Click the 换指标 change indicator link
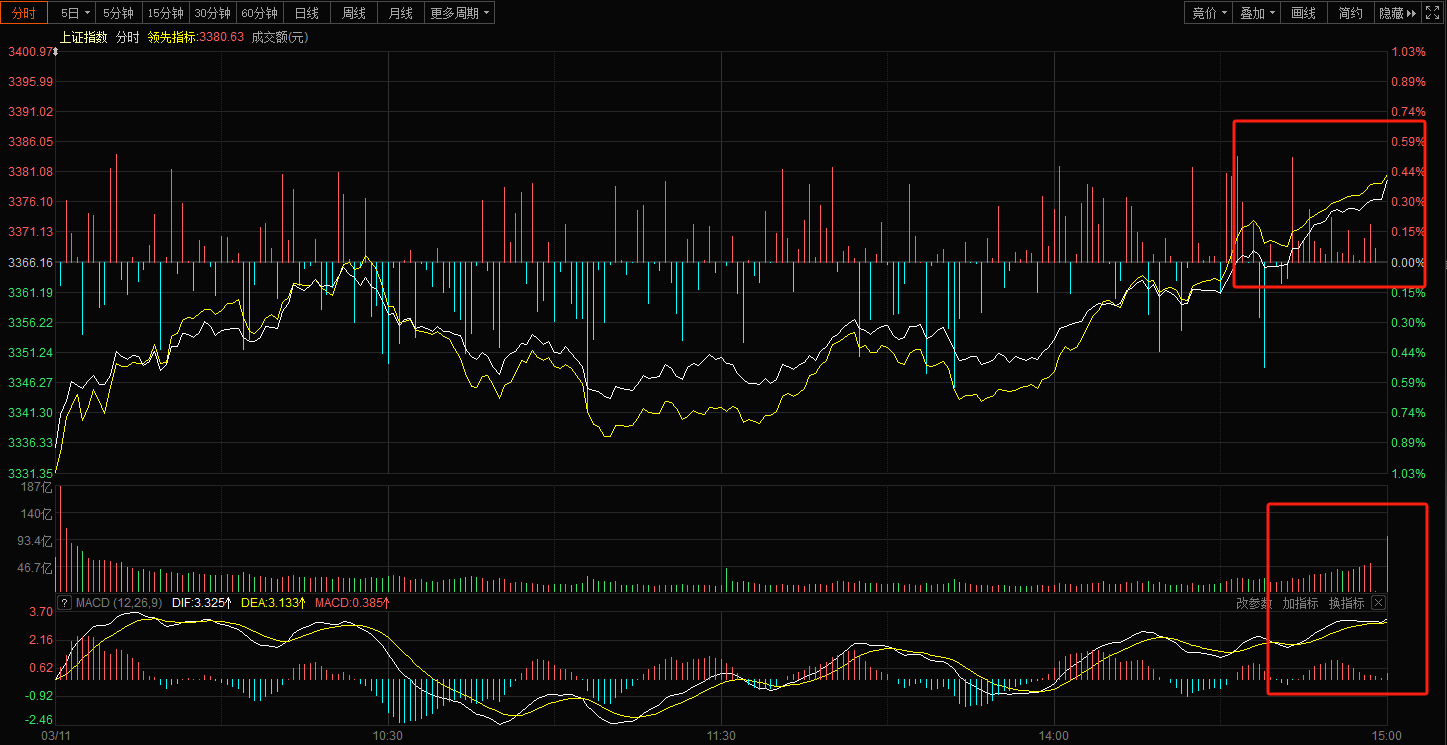 1346,603
